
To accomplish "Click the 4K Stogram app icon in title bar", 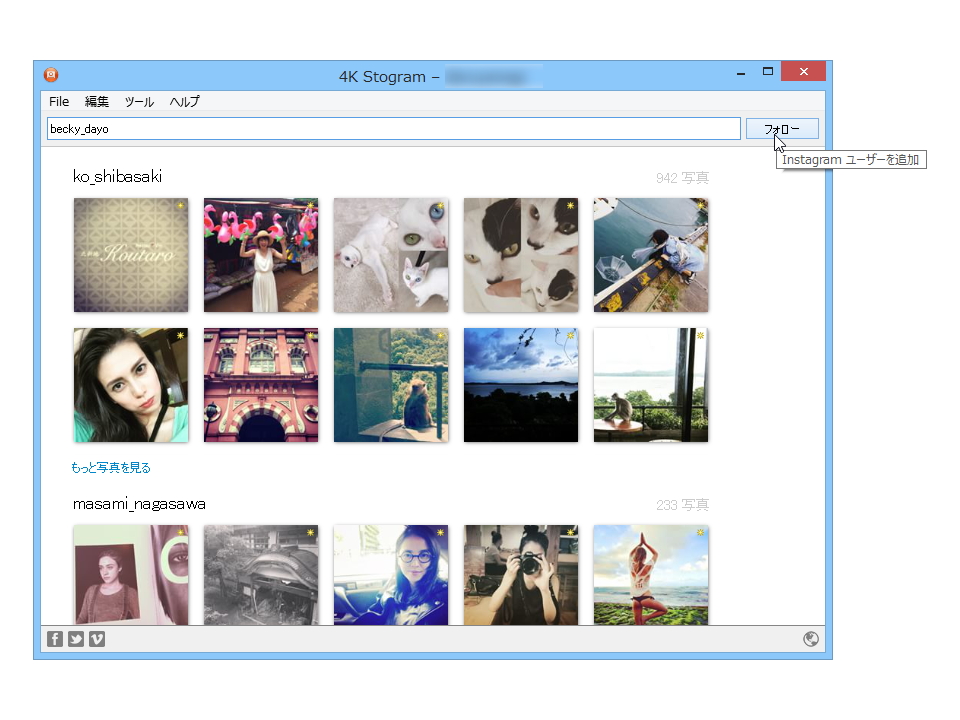I will click(51, 75).
